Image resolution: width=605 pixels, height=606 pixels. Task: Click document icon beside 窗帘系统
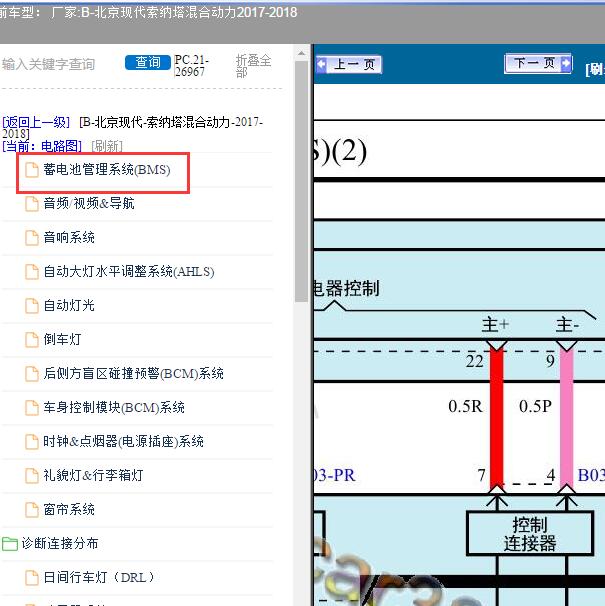(x=32, y=510)
